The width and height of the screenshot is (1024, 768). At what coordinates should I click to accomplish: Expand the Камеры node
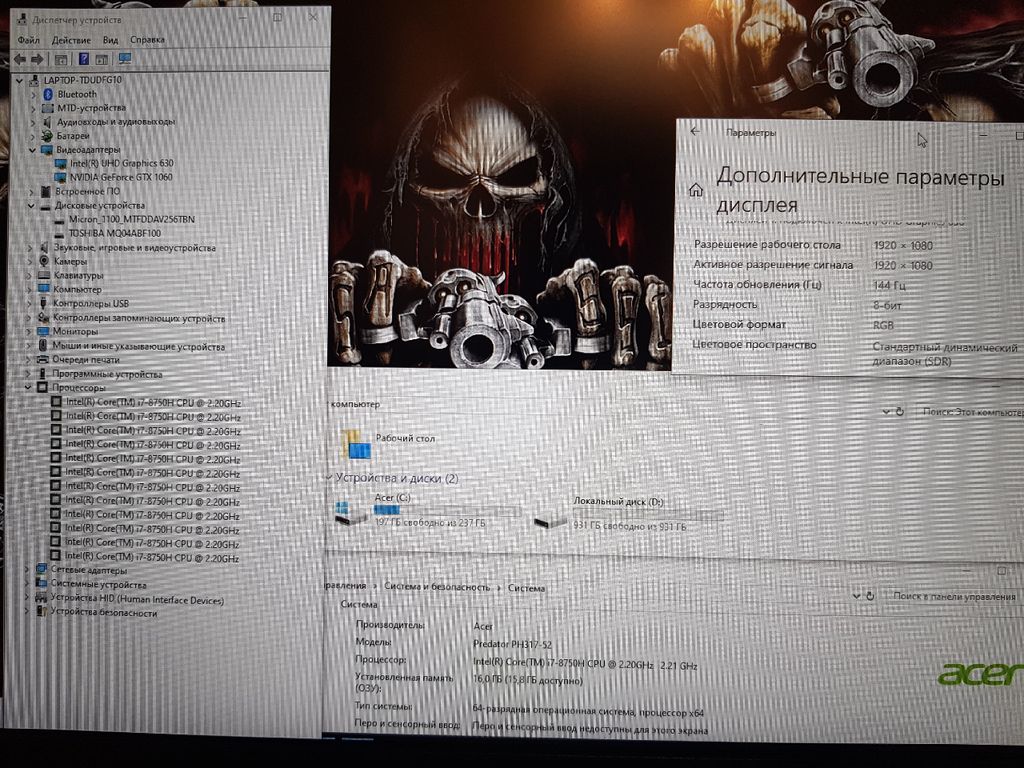(30, 262)
